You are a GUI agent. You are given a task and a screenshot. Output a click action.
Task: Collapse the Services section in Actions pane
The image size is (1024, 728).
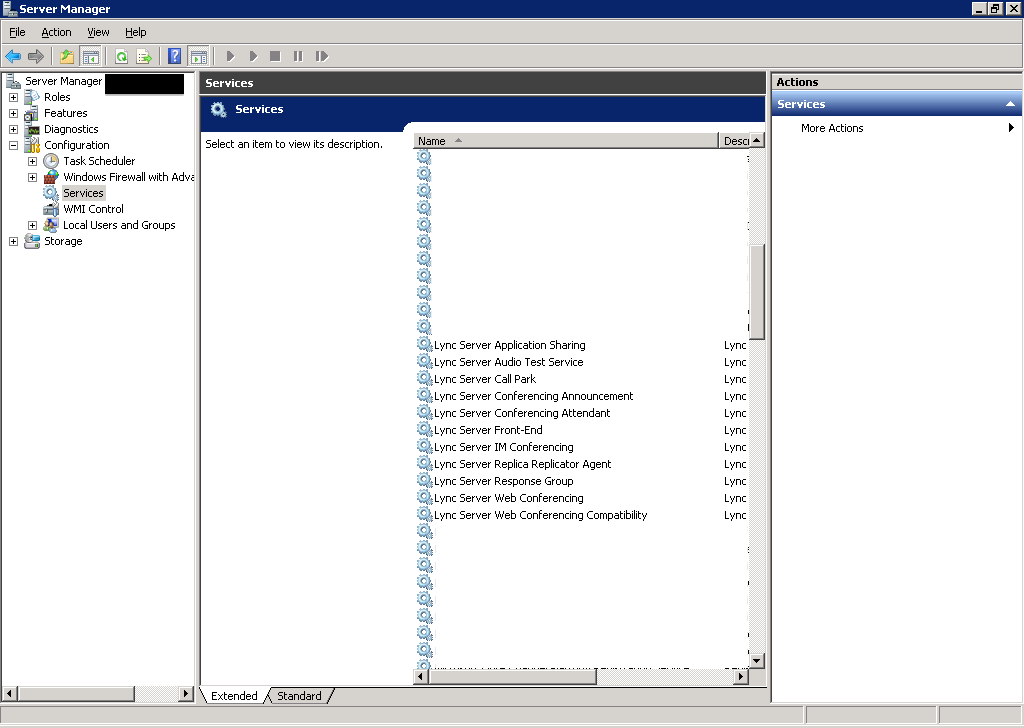(1010, 104)
